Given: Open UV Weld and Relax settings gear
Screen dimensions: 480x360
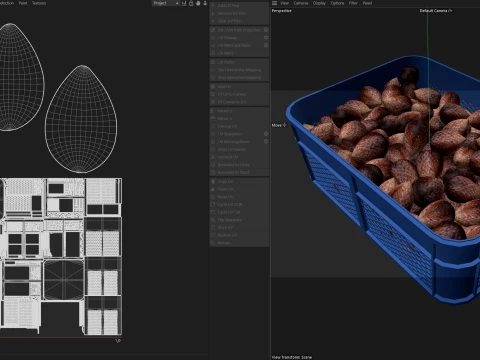Looking at the screenshot, I should point(266,45).
